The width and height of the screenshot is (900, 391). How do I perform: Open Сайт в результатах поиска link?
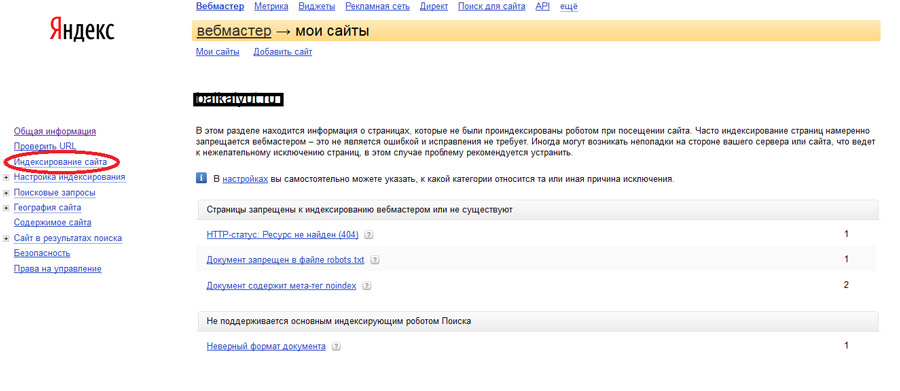click(x=68, y=238)
